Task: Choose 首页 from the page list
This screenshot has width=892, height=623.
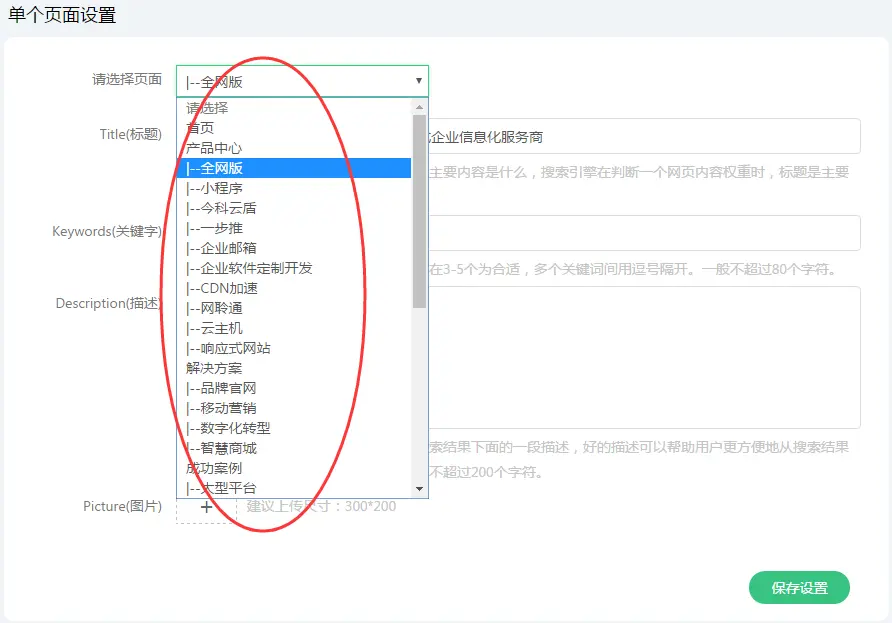Action: coord(294,127)
